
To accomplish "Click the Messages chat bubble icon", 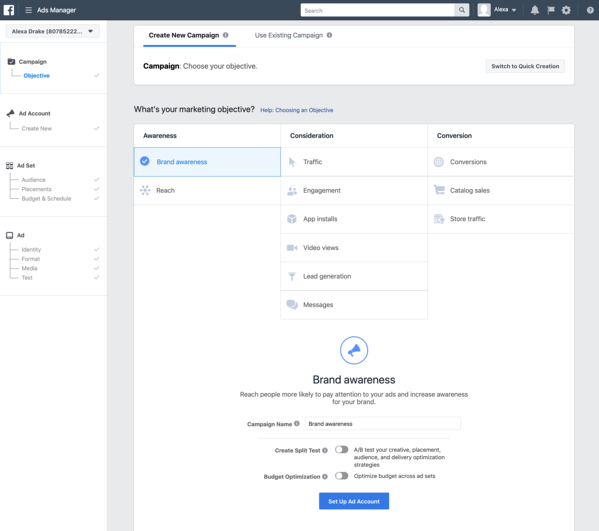I will coord(292,304).
